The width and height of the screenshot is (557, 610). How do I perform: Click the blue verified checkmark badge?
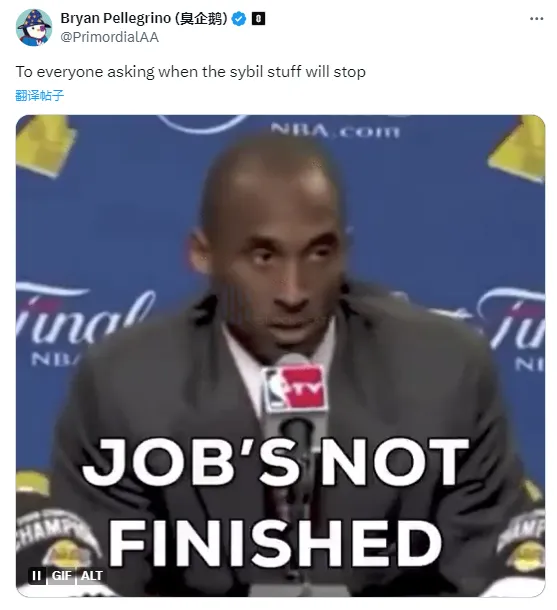(239, 19)
